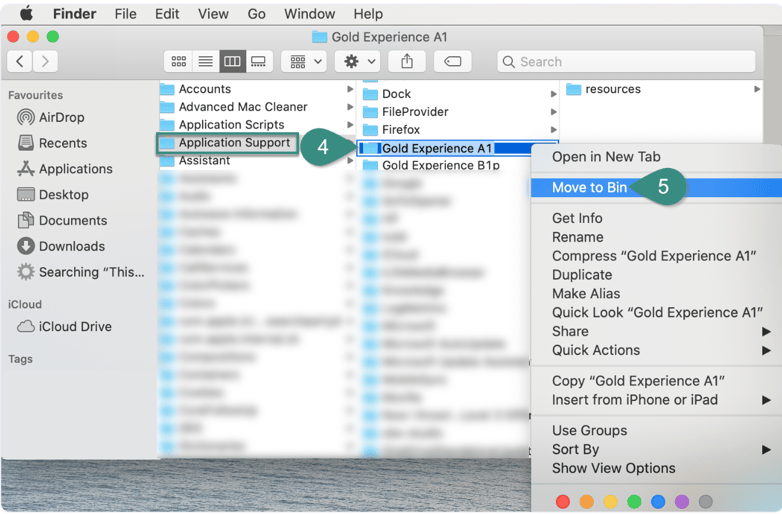
Task: Click the Edit Tags toolbar button
Action: pyautogui.click(x=452, y=61)
